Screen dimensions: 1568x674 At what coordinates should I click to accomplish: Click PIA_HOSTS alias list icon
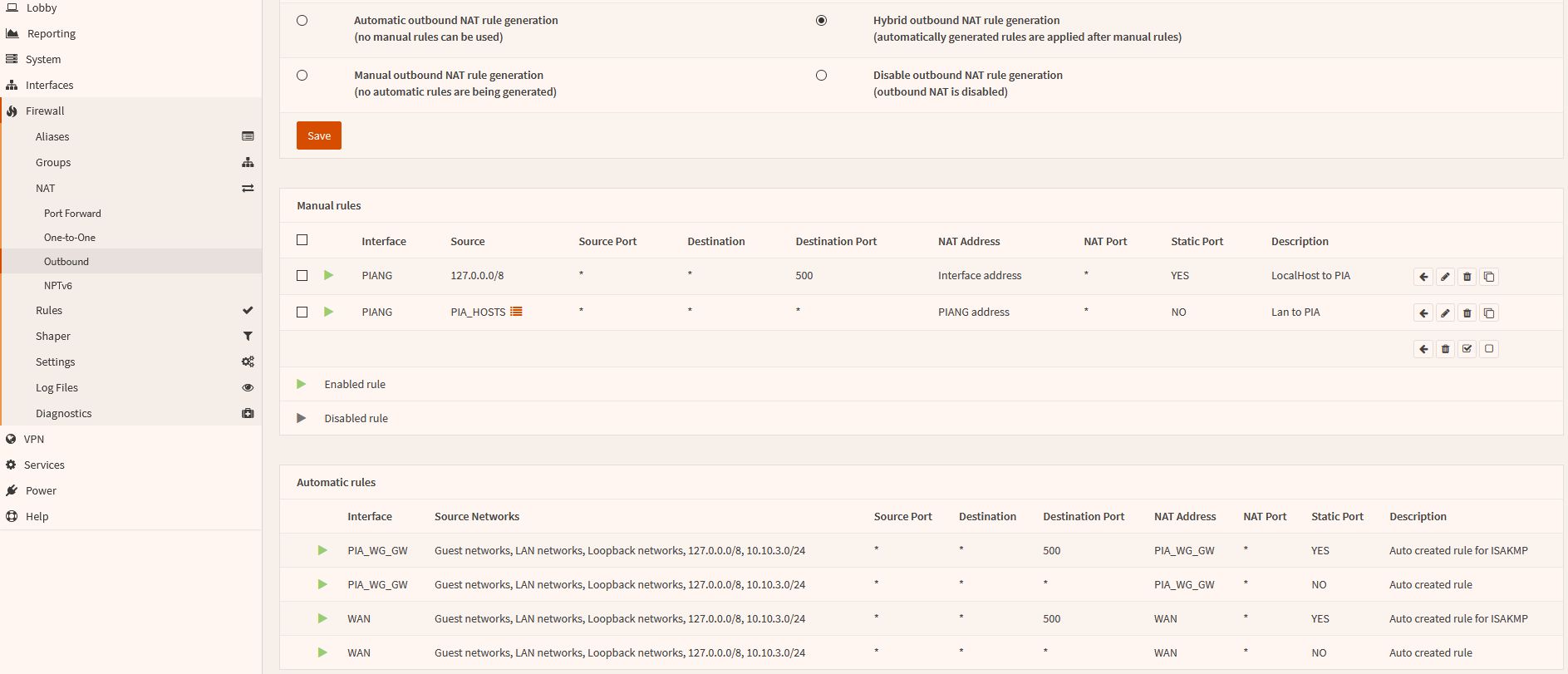click(x=516, y=312)
